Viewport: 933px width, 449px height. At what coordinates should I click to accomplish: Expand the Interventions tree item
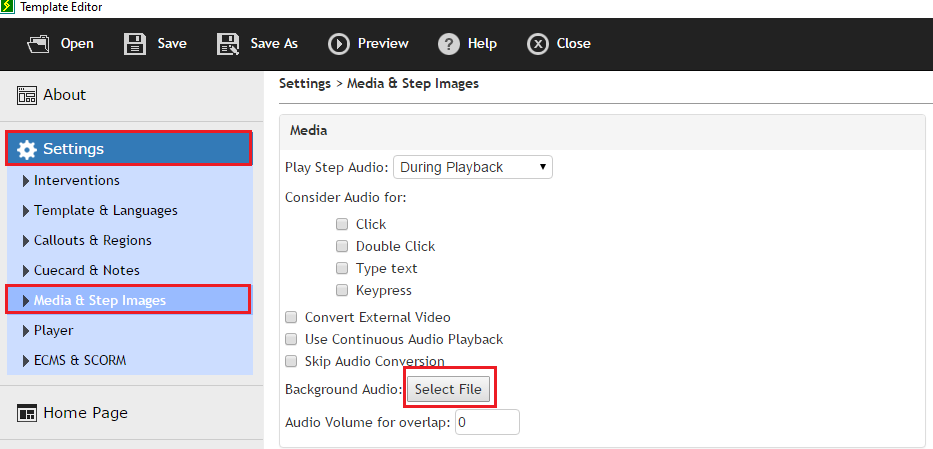[x=26, y=181]
